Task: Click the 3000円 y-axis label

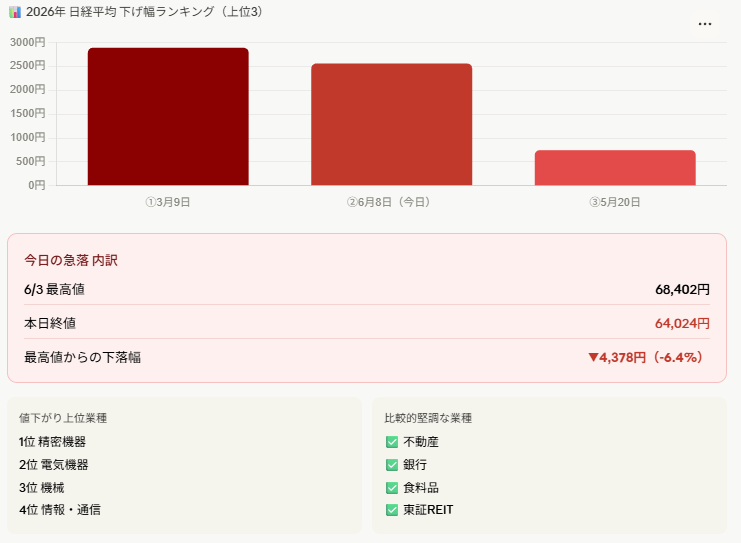Action: (27, 43)
